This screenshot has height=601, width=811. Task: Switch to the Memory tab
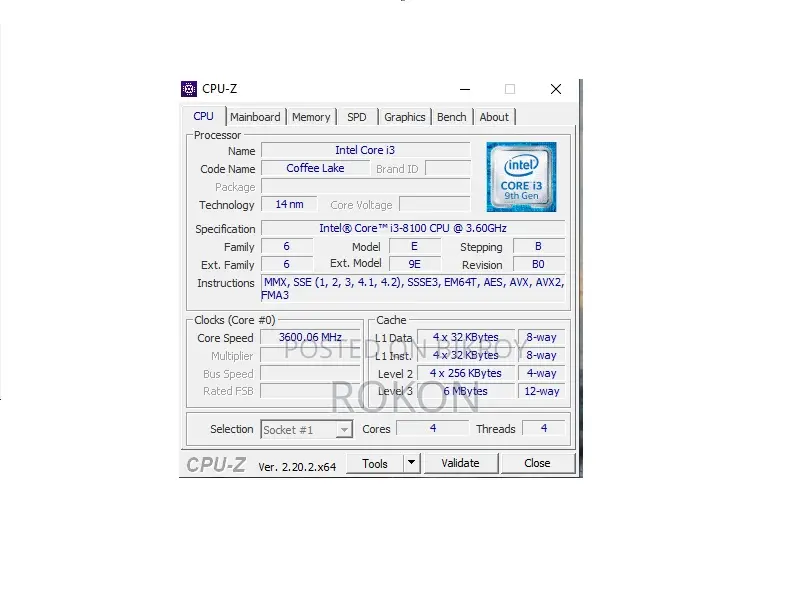point(311,117)
